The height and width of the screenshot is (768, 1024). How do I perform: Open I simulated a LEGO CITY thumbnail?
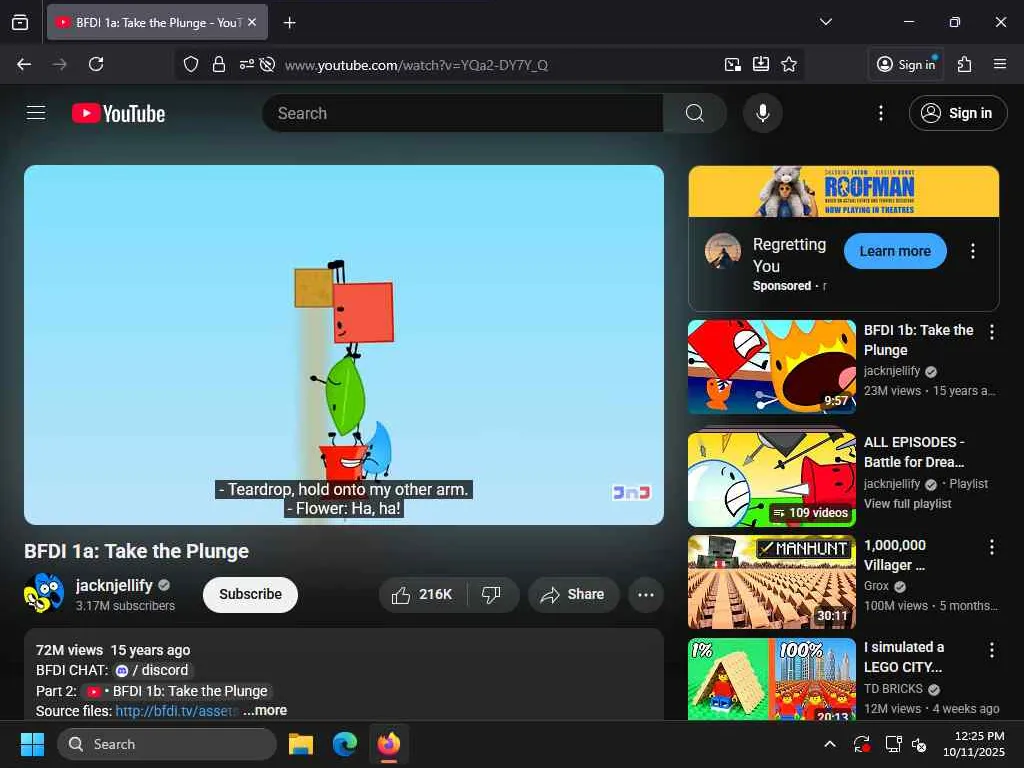coord(772,679)
